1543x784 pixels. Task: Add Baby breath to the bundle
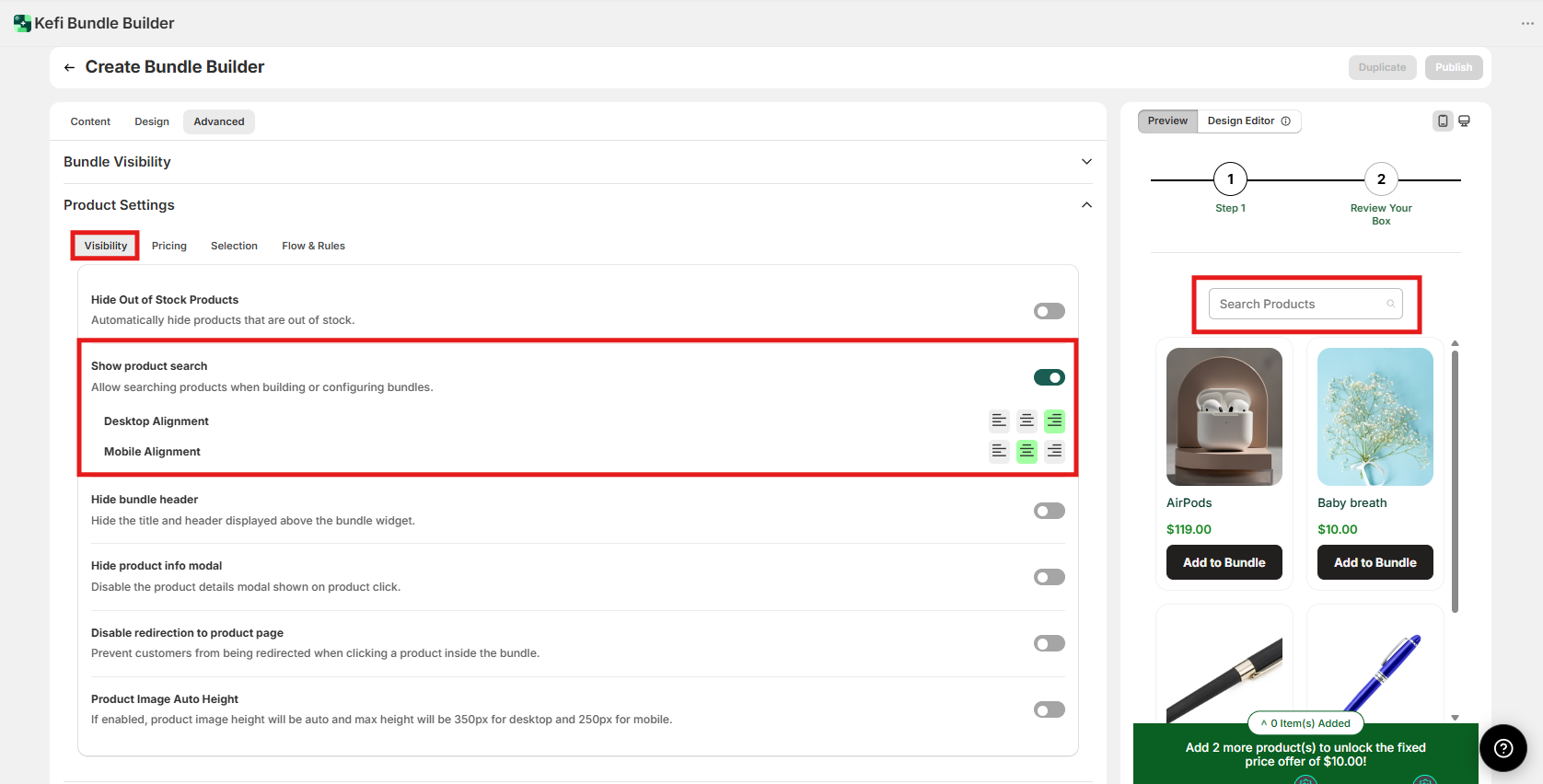[1375, 562]
